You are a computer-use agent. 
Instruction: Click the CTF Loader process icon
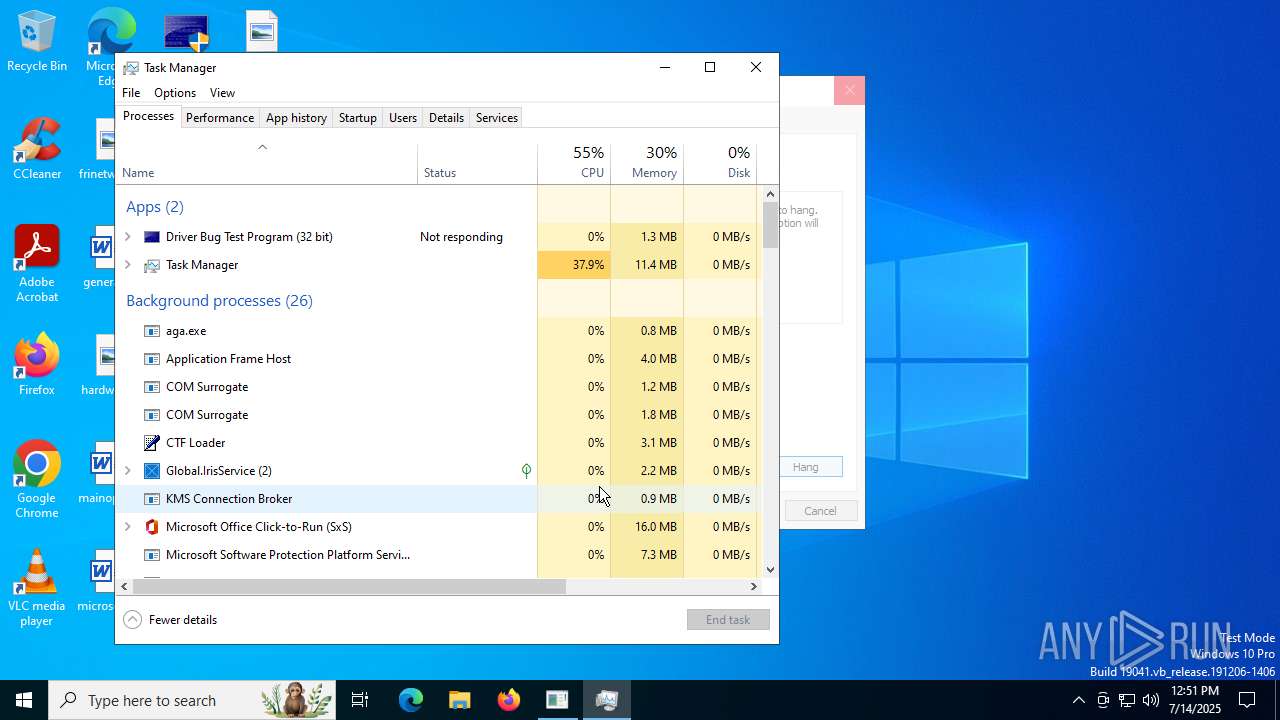click(x=152, y=443)
